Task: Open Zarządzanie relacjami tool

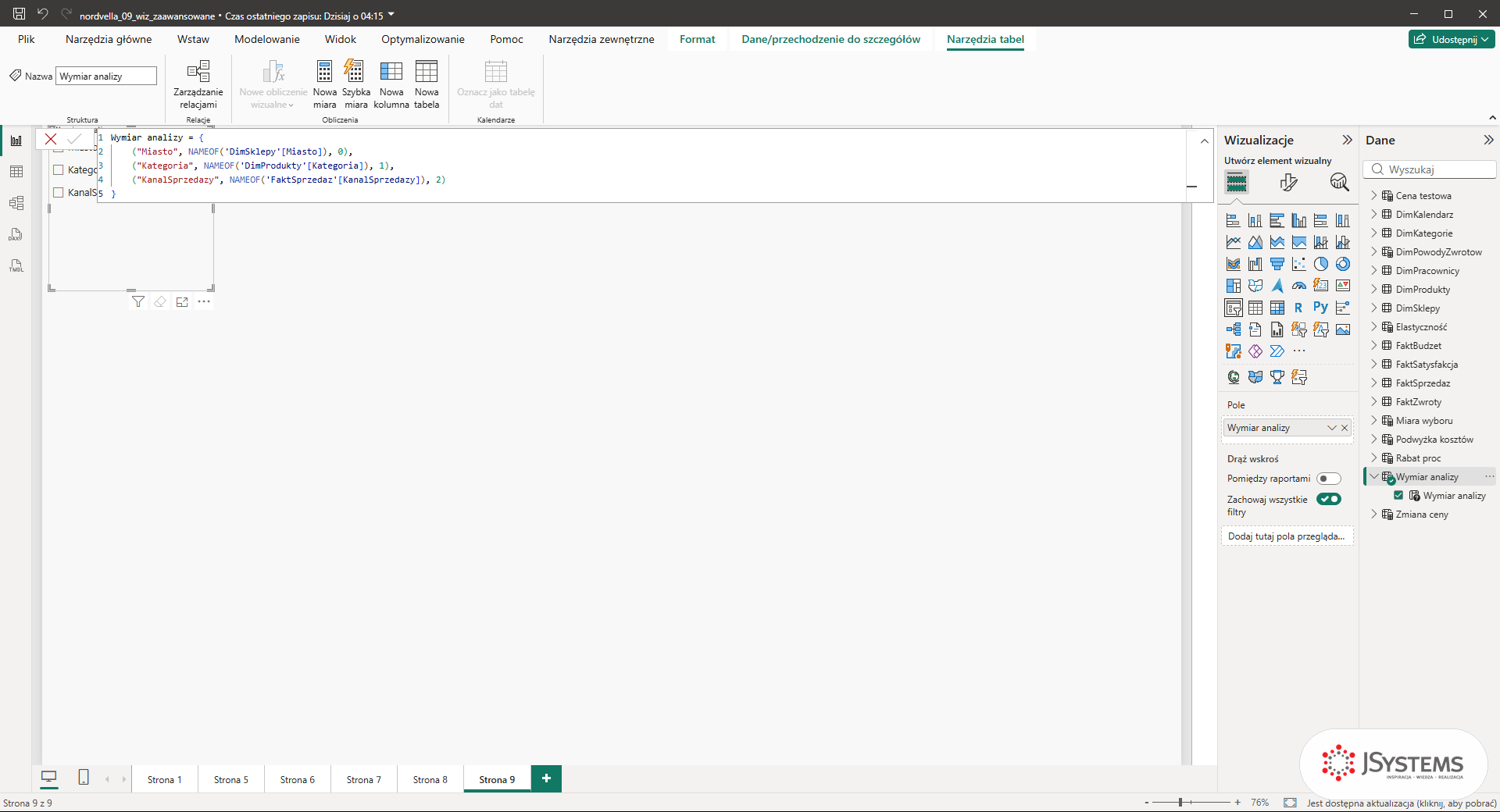Action: [x=198, y=84]
